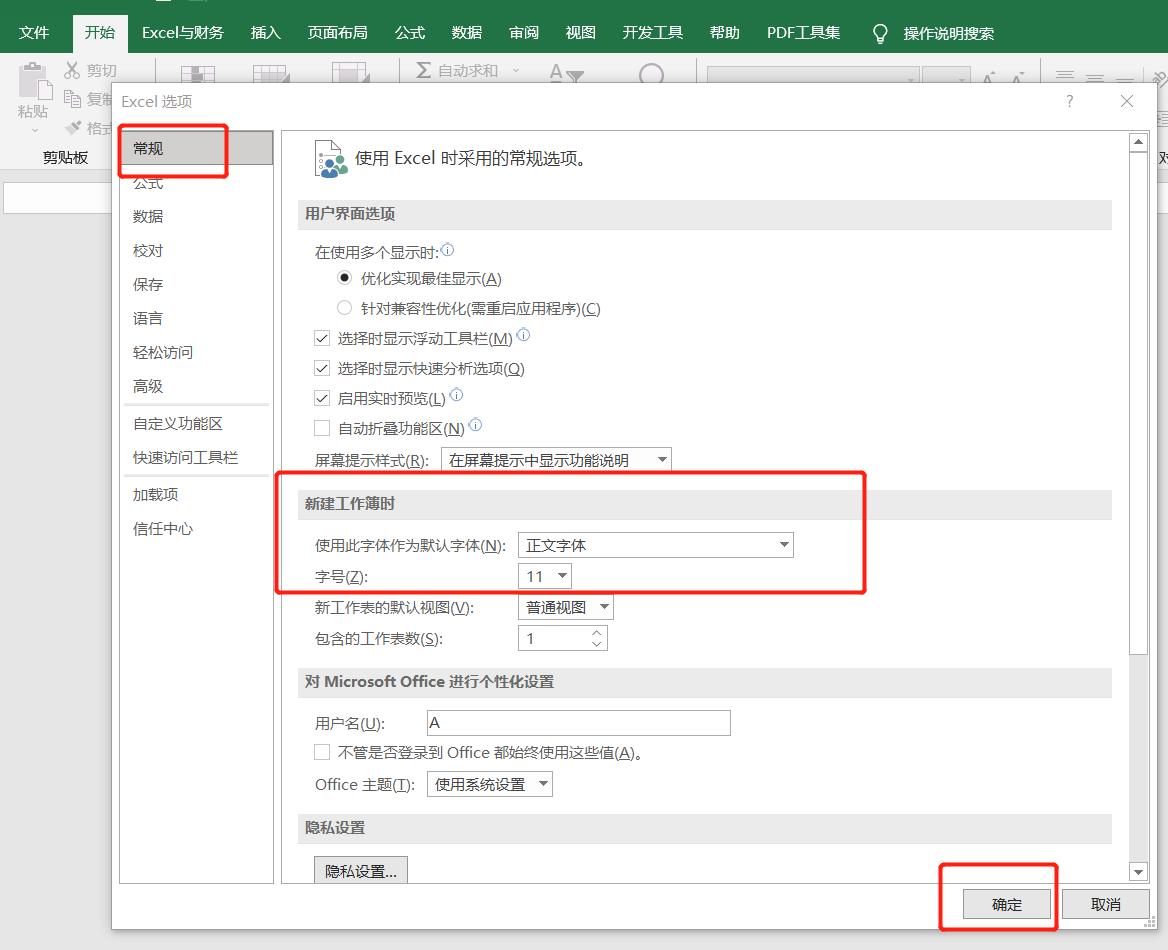This screenshot has height=950, width=1168.
Task: Uncheck 选择时显示浮动工具栏
Action: pos(321,338)
